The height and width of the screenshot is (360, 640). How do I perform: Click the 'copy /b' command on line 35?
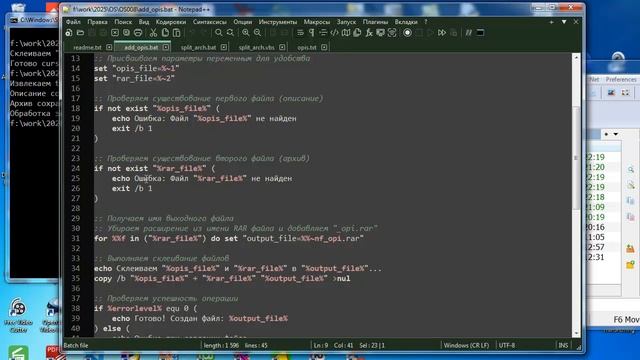tap(110, 278)
